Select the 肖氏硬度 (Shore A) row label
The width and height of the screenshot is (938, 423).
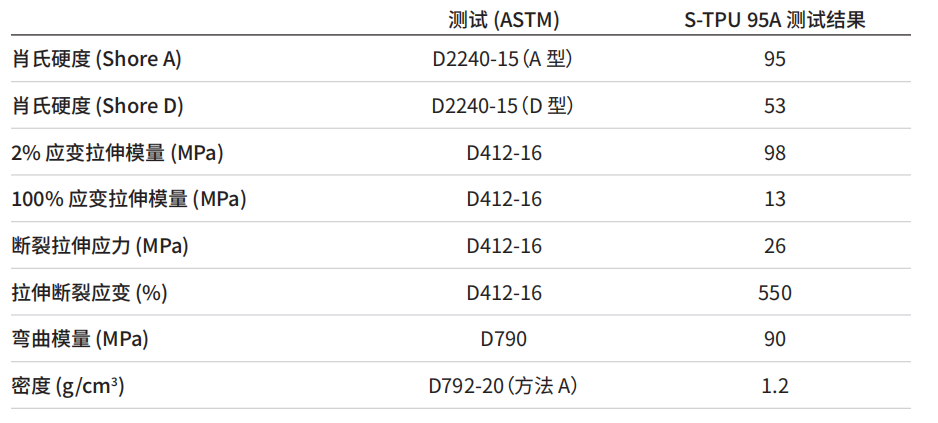tap(96, 59)
